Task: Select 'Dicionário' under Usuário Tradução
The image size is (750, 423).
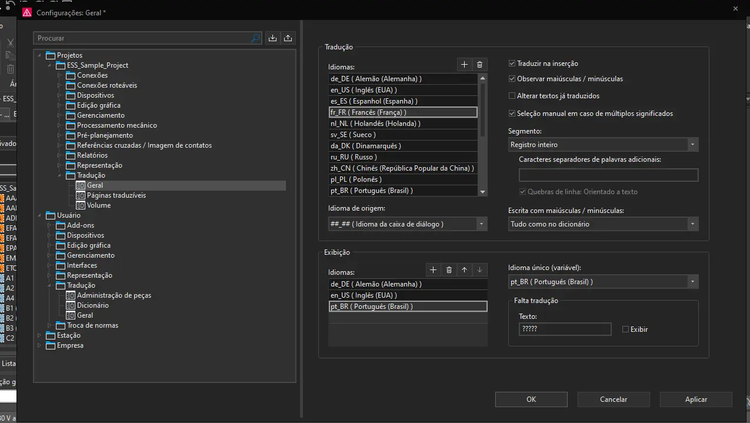Action: tap(92, 305)
